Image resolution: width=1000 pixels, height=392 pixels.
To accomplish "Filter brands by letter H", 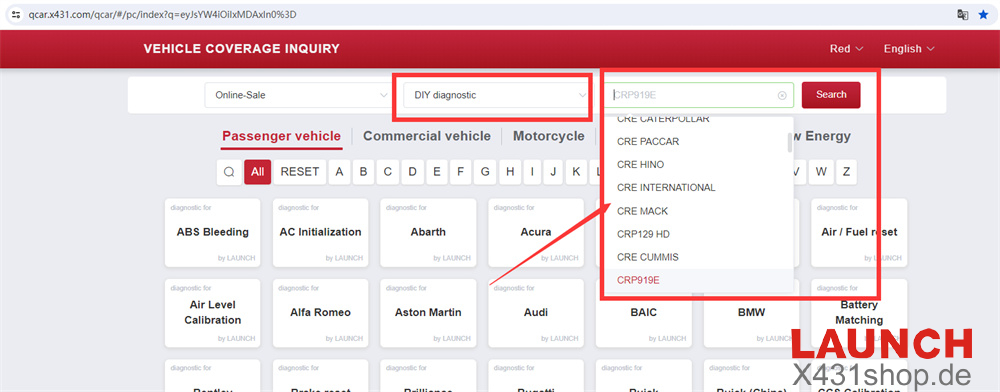I will tap(509, 172).
